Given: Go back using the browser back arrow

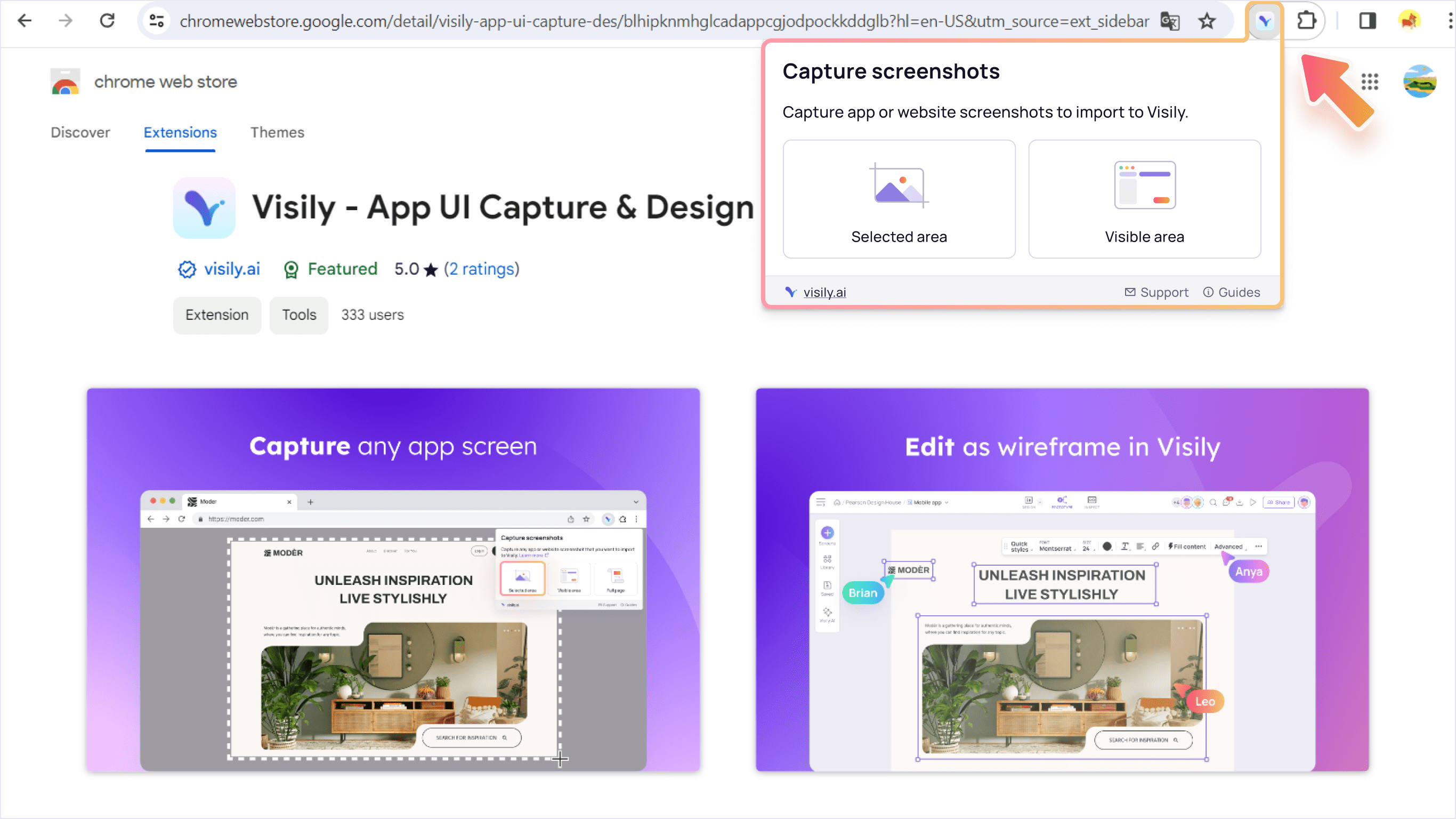Looking at the screenshot, I should [25, 21].
